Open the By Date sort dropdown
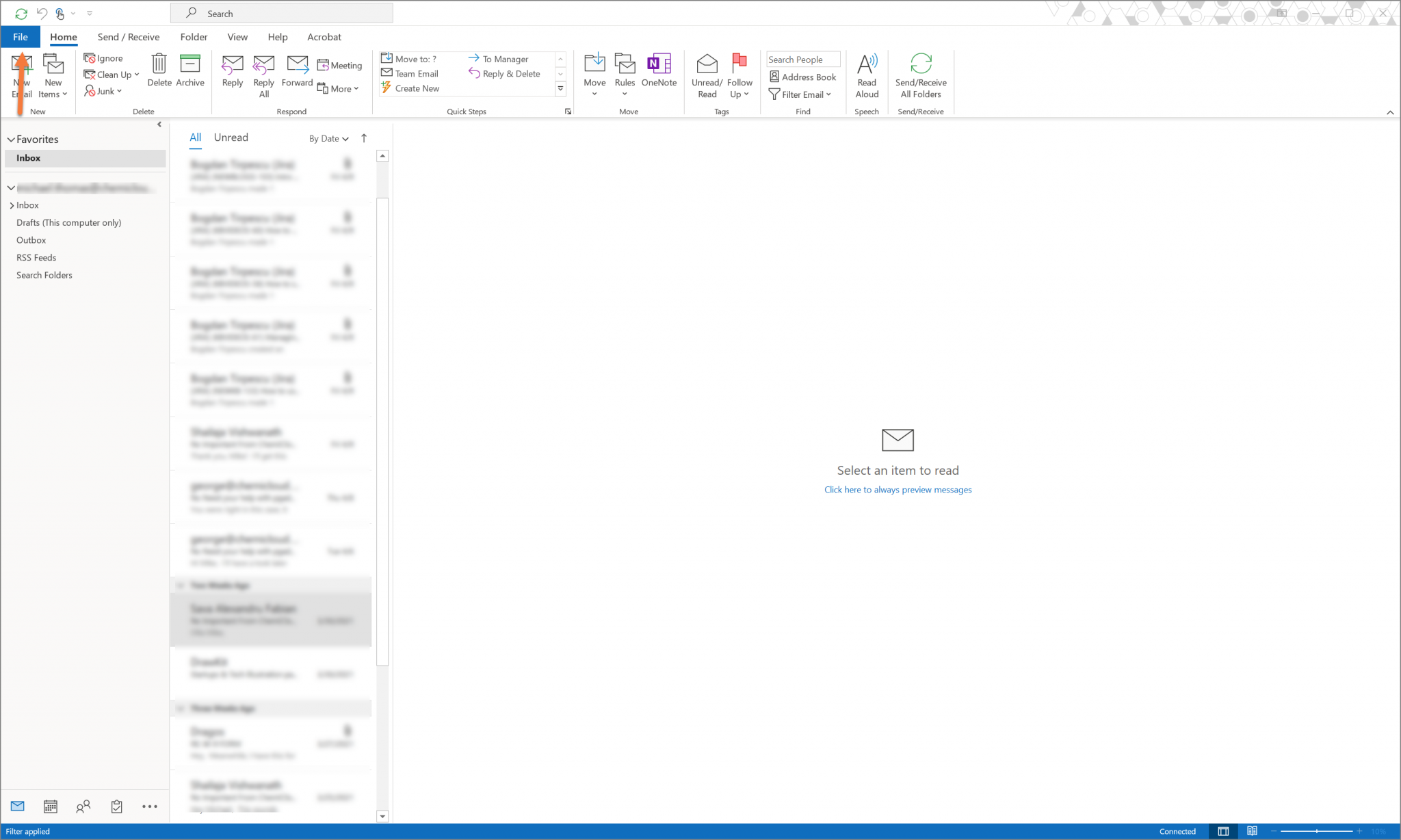This screenshot has width=1401, height=840. (328, 138)
